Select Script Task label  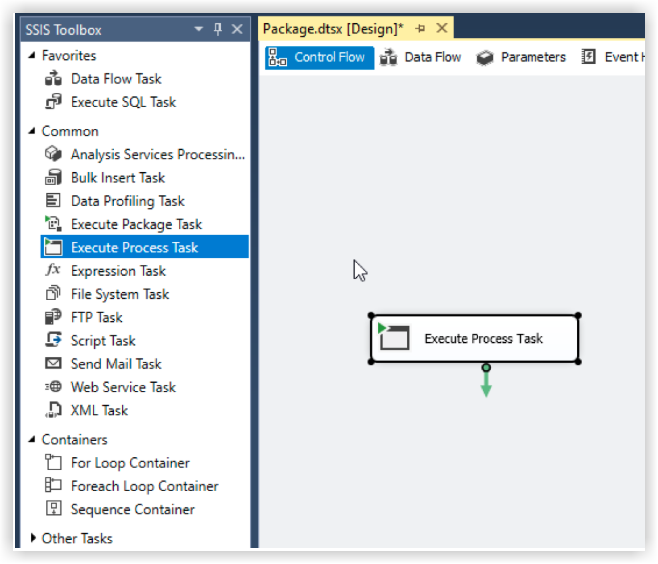[103, 341]
